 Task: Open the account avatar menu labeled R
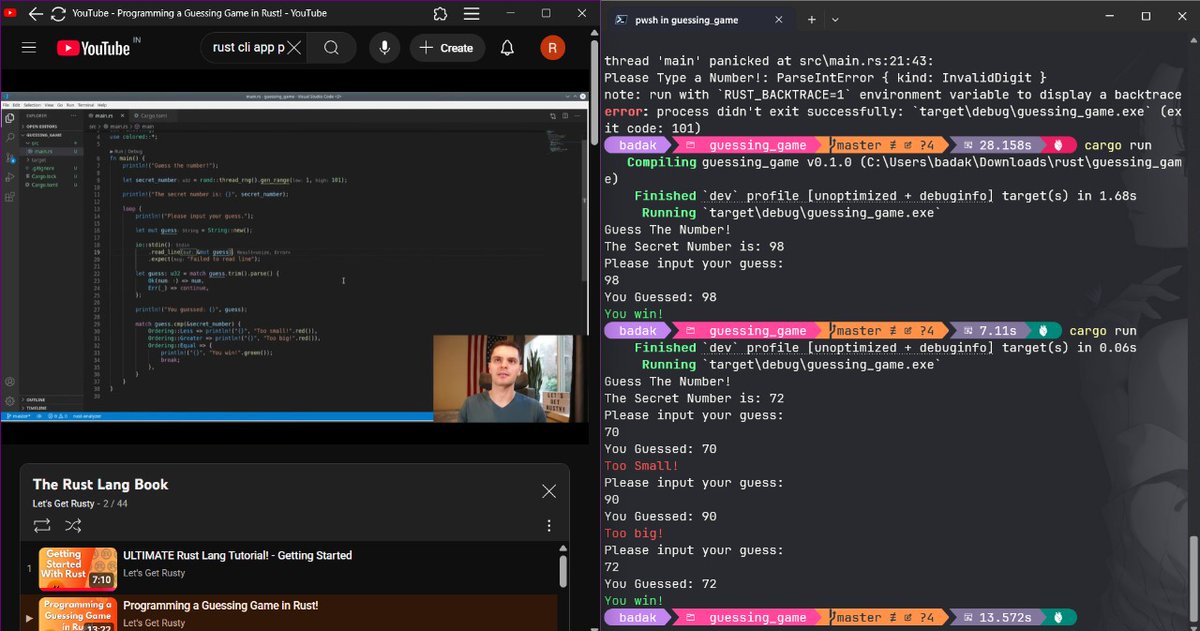pyautogui.click(x=553, y=48)
